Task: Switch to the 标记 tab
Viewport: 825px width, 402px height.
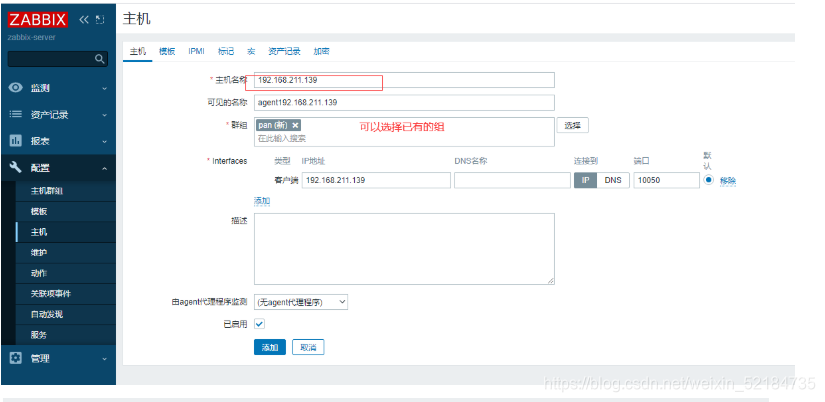Action: coord(226,52)
